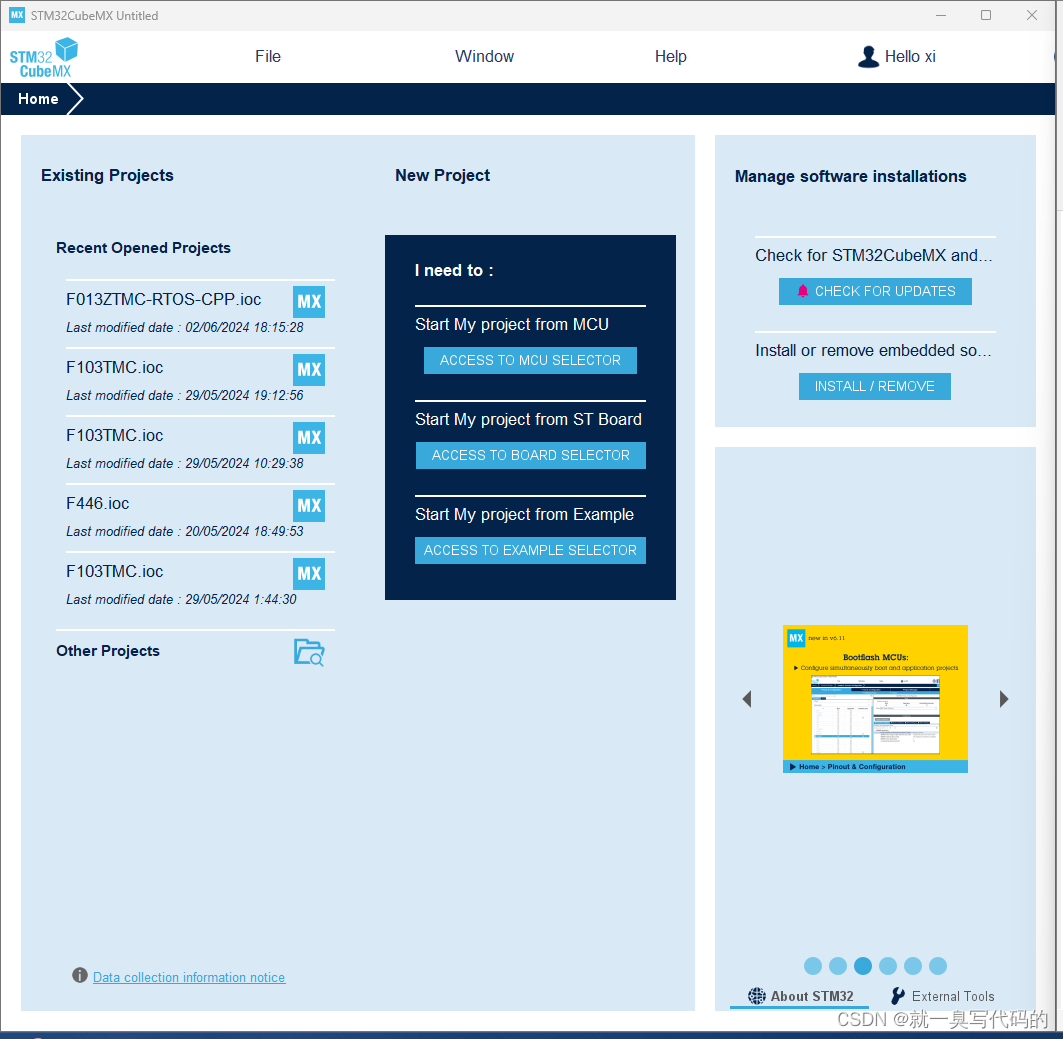This screenshot has width=1063, height=1039.
Task: Show previous slide with left carousel arrow
Action: click(747, 699)
